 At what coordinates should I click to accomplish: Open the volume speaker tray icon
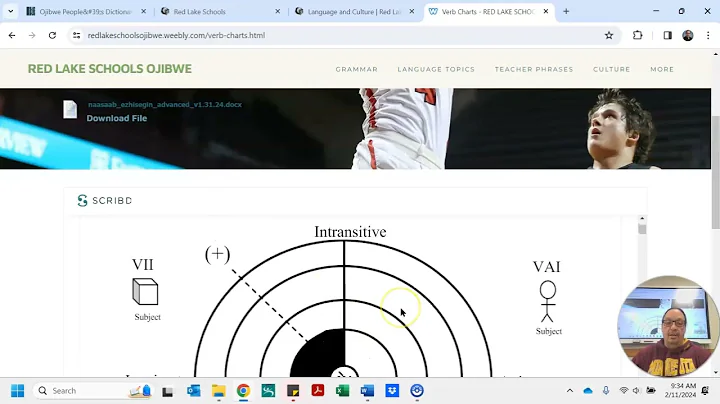pyautogui.click(x=636, y=391)
